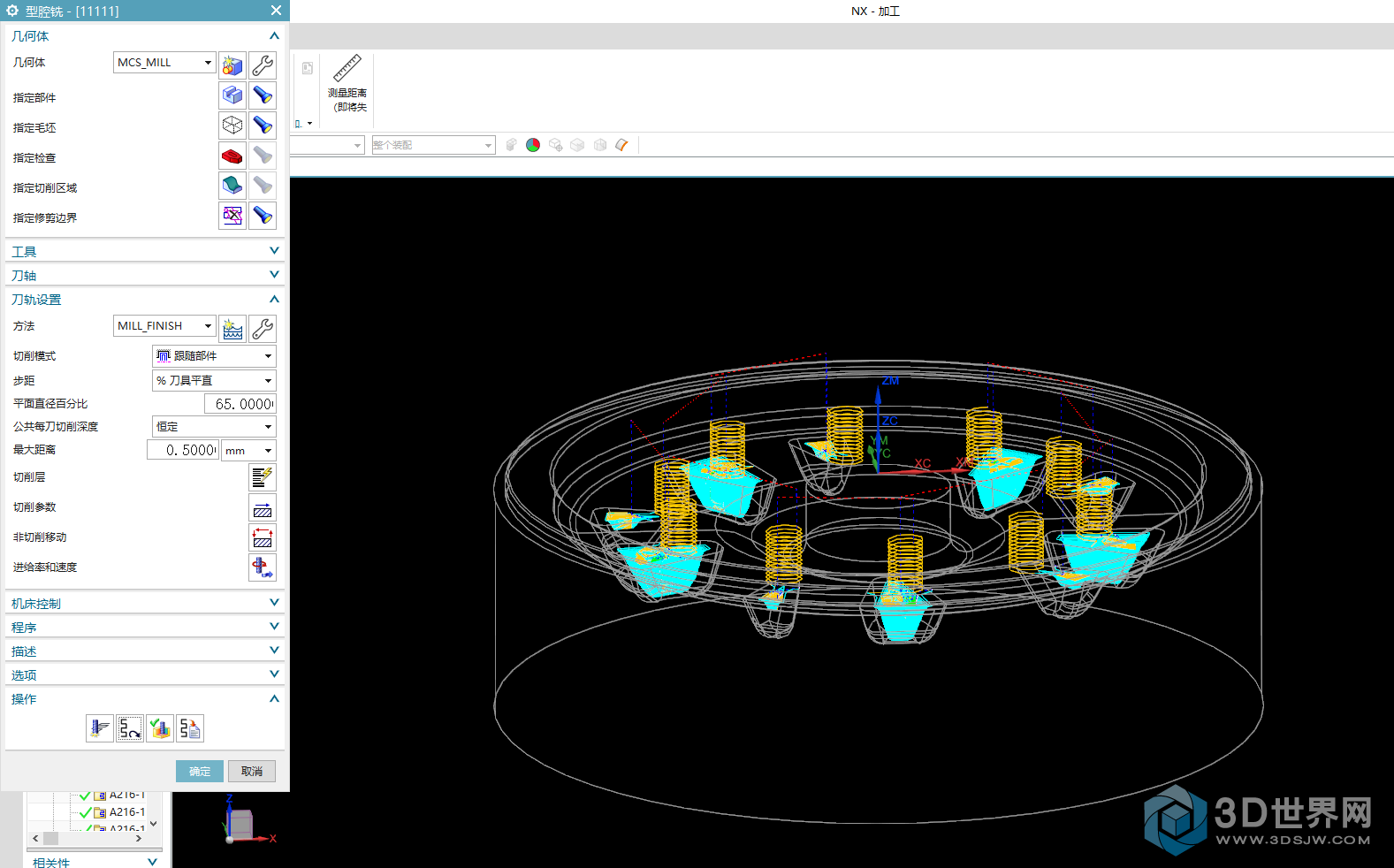The height and width of the screenshot is (868, 1394).
Task: Expand the 描述 section
Action: (x=274, y=651)
